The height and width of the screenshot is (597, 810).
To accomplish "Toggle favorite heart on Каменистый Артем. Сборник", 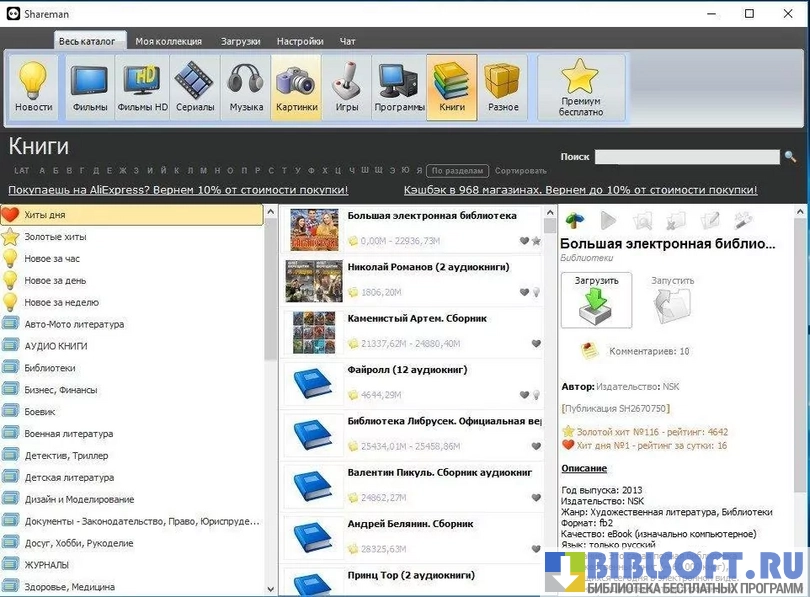I will [536, 344].
